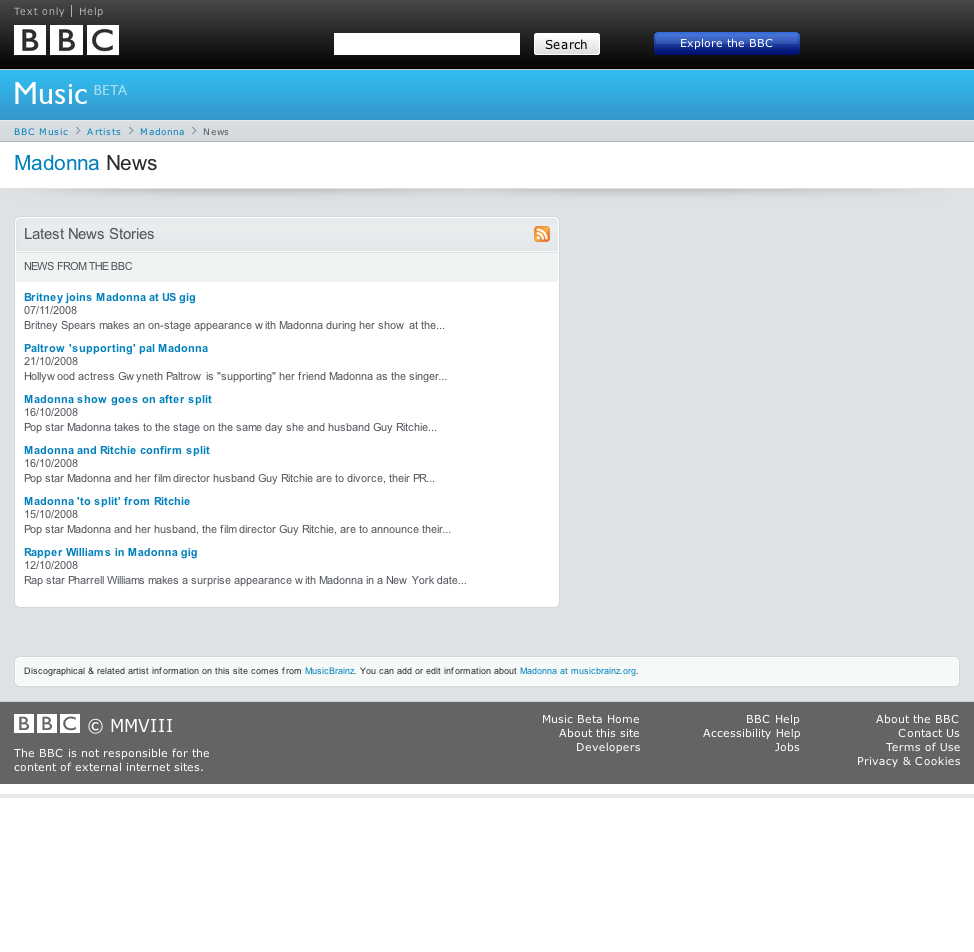
Task: Click the date 12/10/2008
Action: click(51, 564)
